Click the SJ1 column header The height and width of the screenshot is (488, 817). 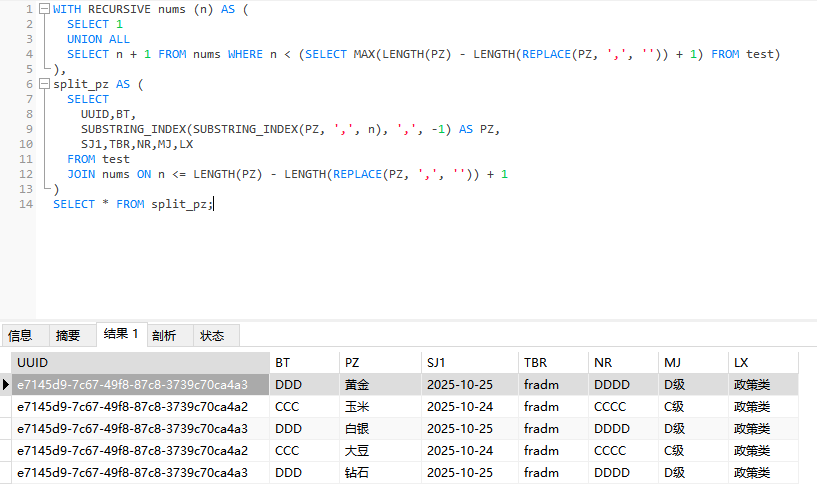(467, 362)
